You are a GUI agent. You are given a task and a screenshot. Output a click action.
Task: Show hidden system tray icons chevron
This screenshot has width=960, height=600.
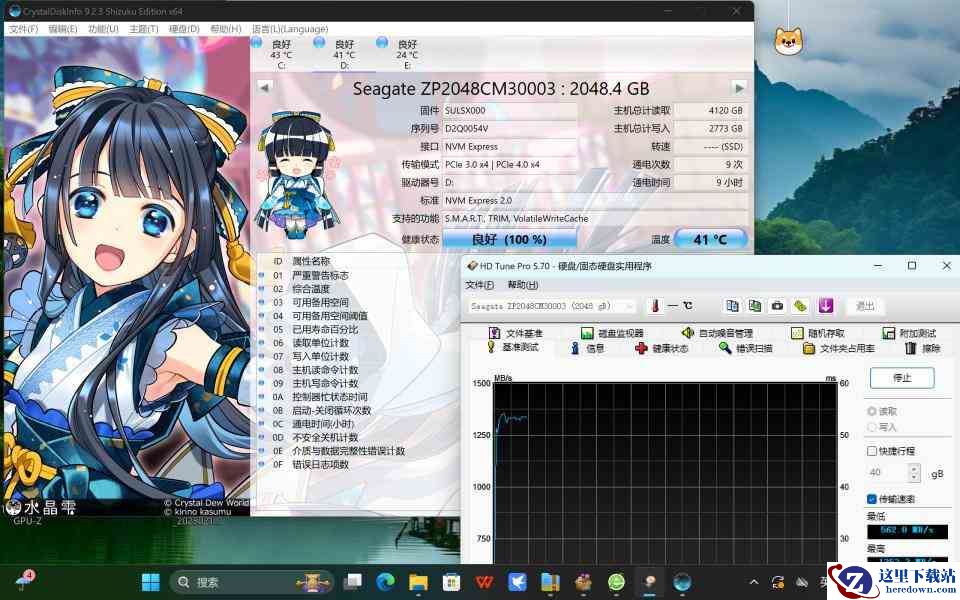click(754, 582)
